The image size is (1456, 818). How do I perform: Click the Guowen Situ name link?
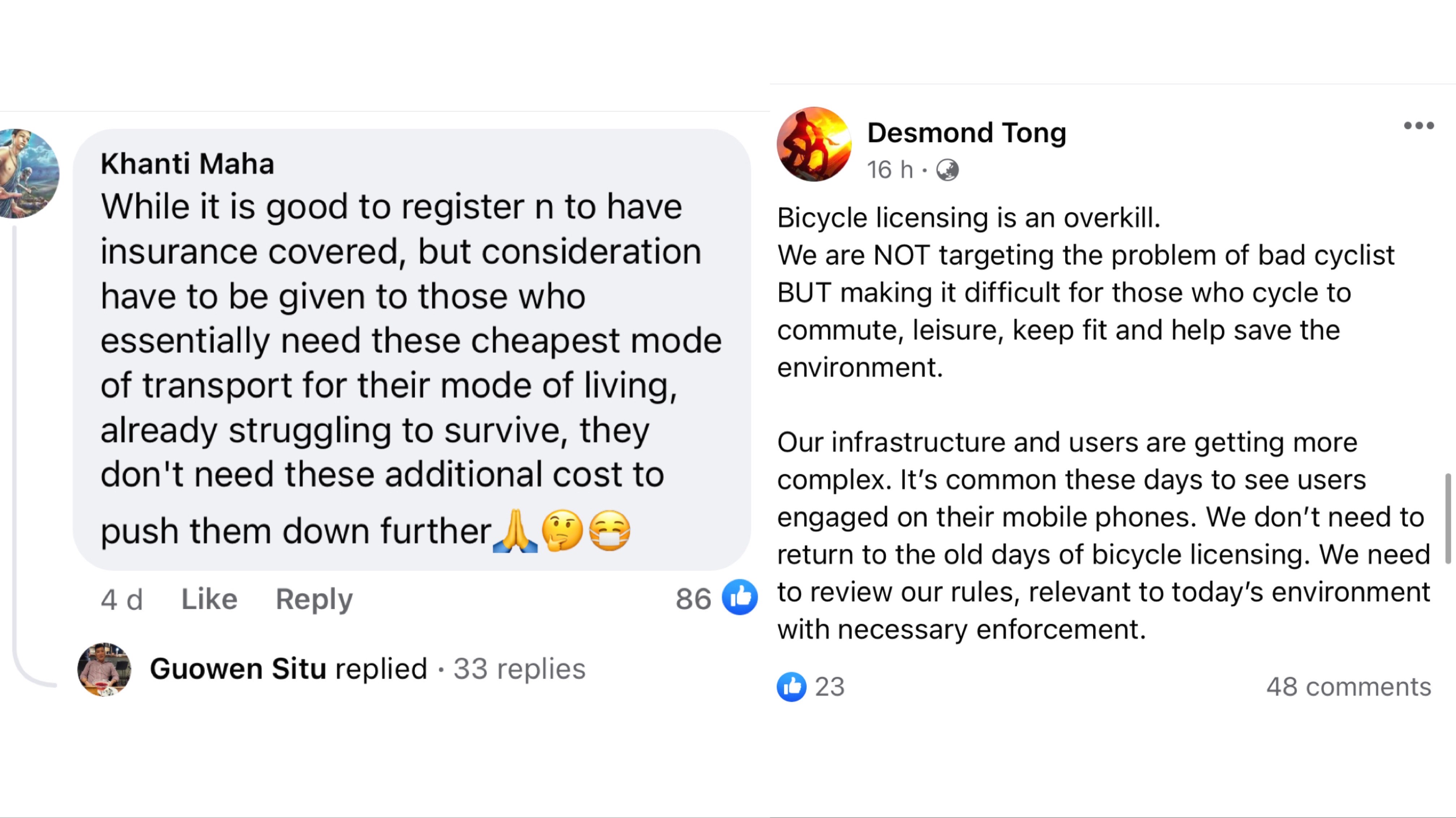point(238,669)
